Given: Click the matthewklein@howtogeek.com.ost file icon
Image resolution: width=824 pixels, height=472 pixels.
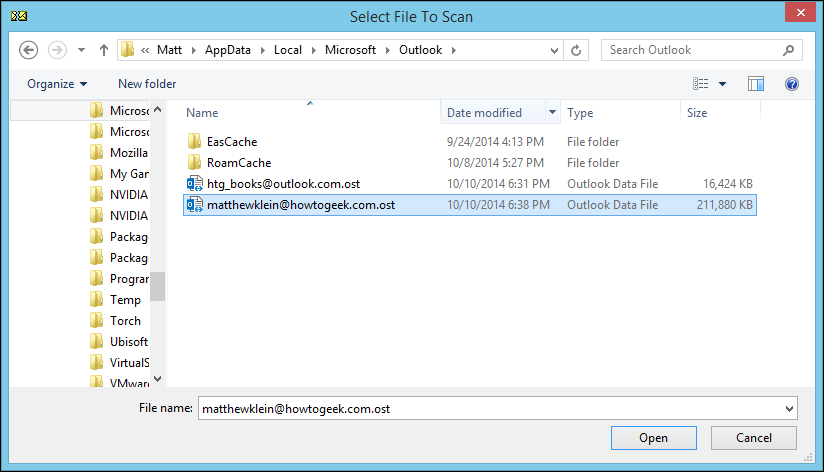Looking at the screenshot, I should pyautogui.click(x=195, y=204).
